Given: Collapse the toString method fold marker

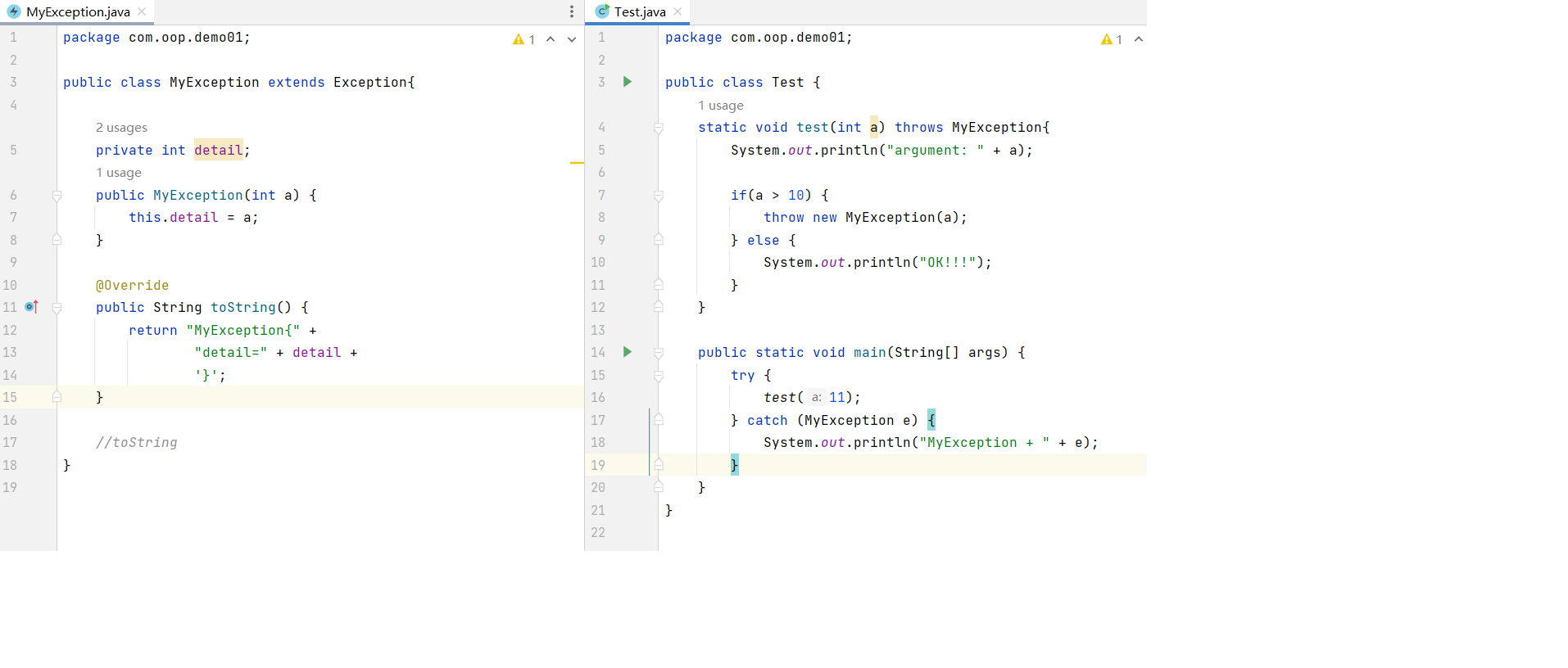Looking at the screenshot, I should [x=57, y=308].
